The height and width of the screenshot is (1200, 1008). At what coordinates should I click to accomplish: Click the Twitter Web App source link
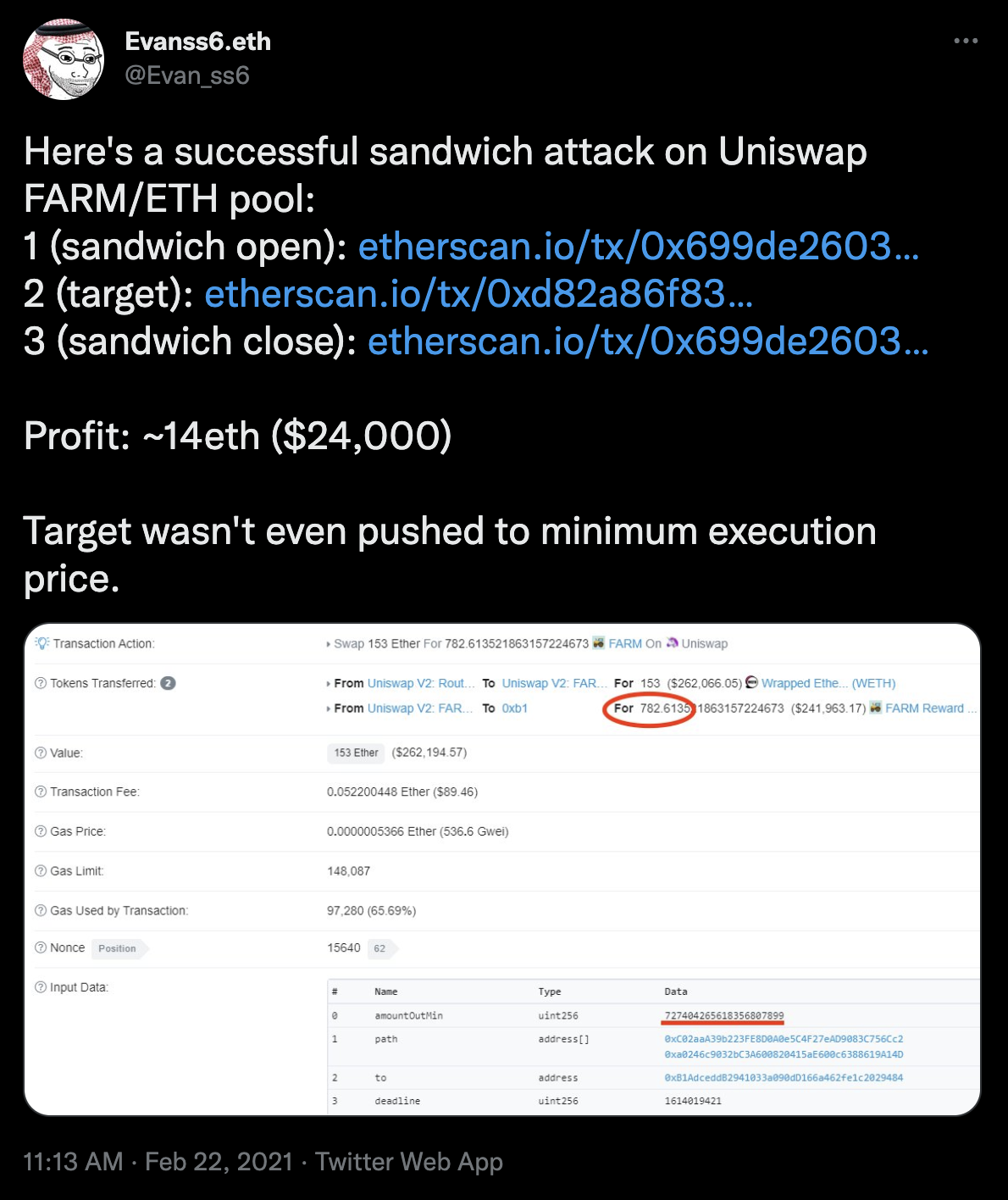(x=409, y=1161)
